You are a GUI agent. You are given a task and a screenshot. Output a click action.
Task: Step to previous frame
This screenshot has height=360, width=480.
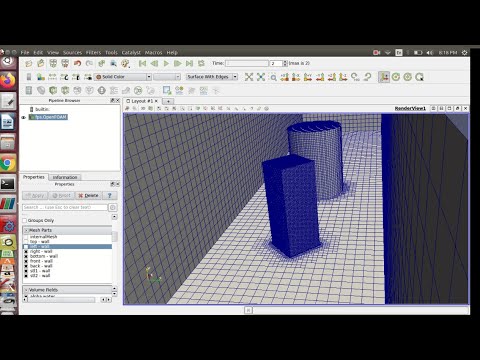click(x=154, y=63)
